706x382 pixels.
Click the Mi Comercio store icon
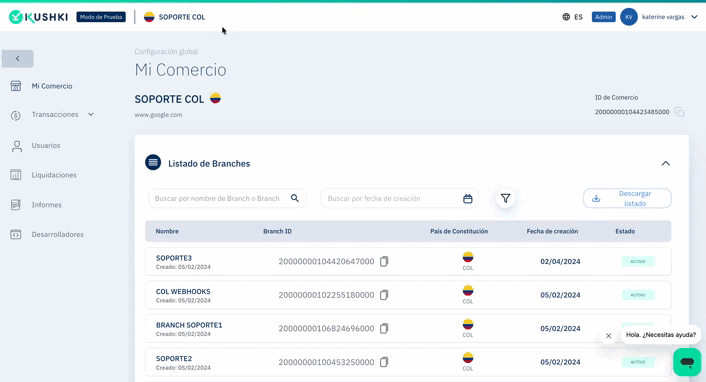[x=16, y=86]
